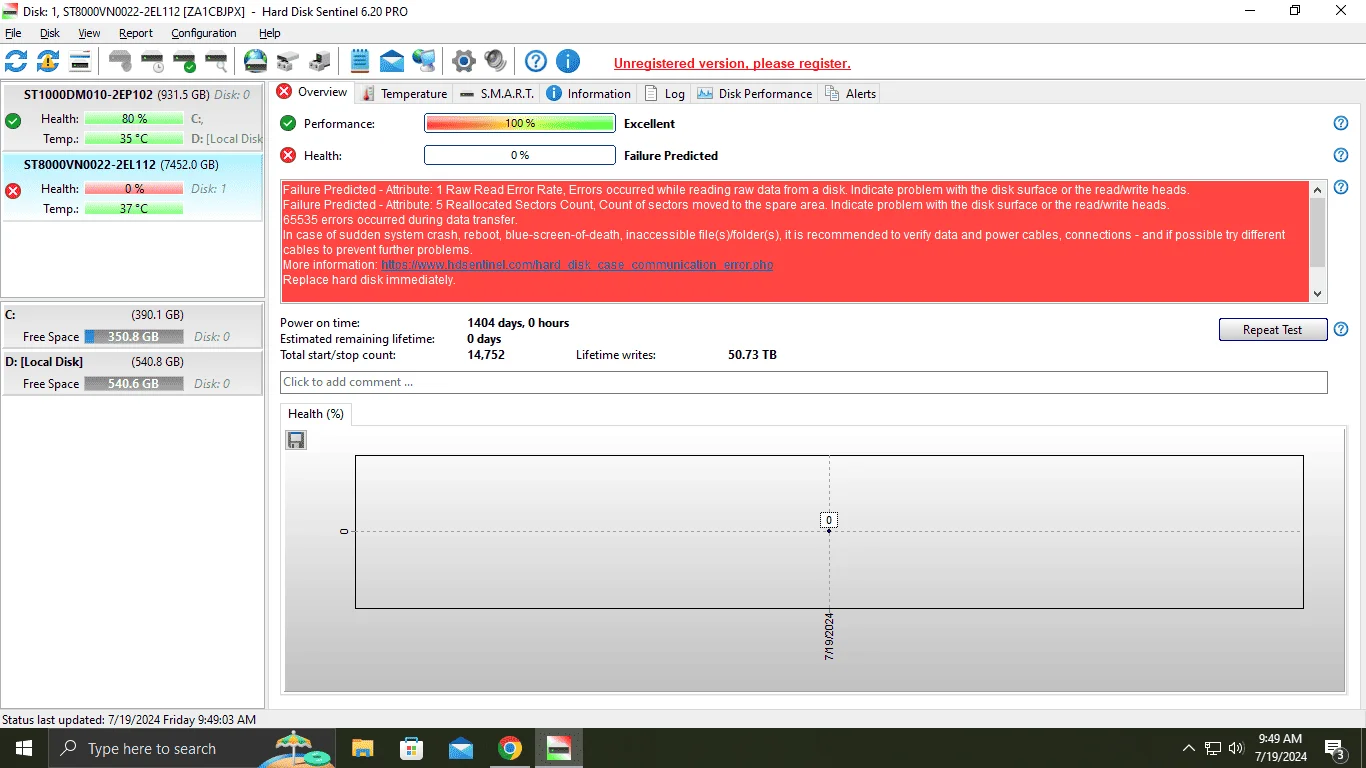1366x768 pixels.
Task: Select the ST8000VN0022-2EL112 disk entry
Action: coord(132,187)
